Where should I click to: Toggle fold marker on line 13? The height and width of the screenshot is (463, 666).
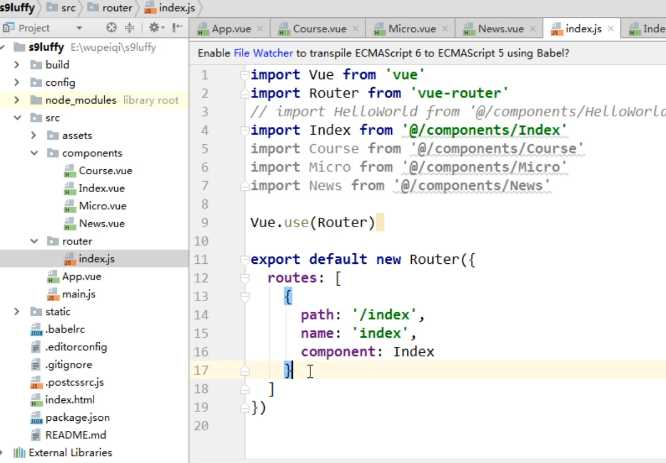244,296
